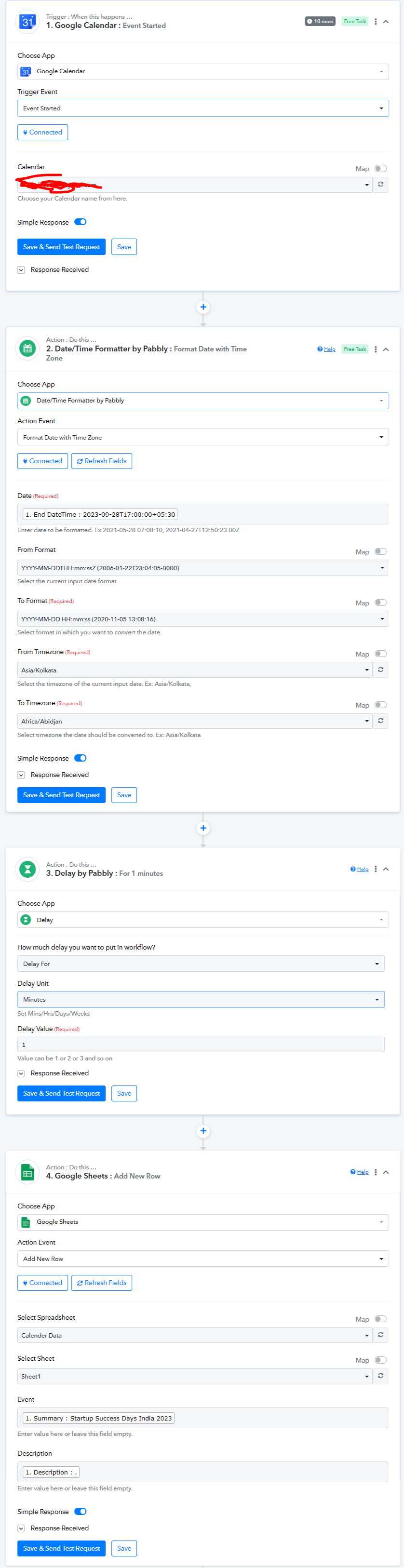
Task: Toggle the Map switch for Select Sheet
Action: tap(380, 1360)
